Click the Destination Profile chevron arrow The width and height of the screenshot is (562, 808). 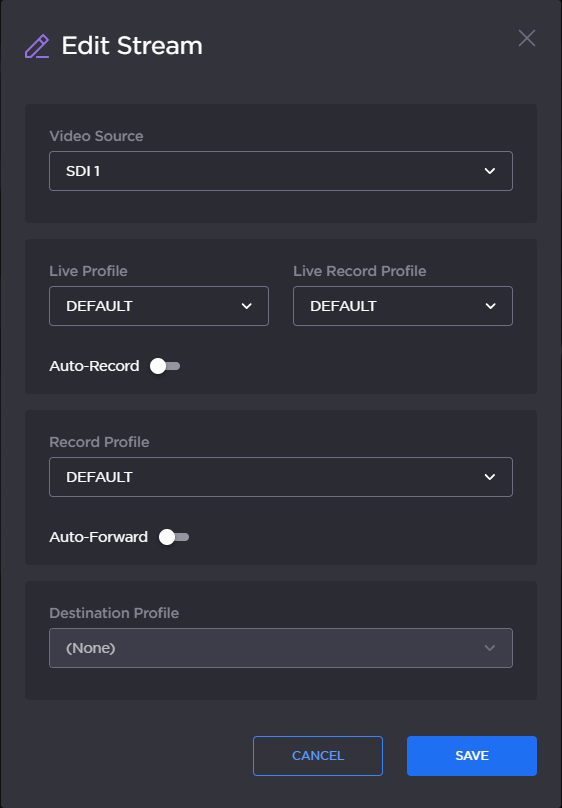tap(490, 648)
